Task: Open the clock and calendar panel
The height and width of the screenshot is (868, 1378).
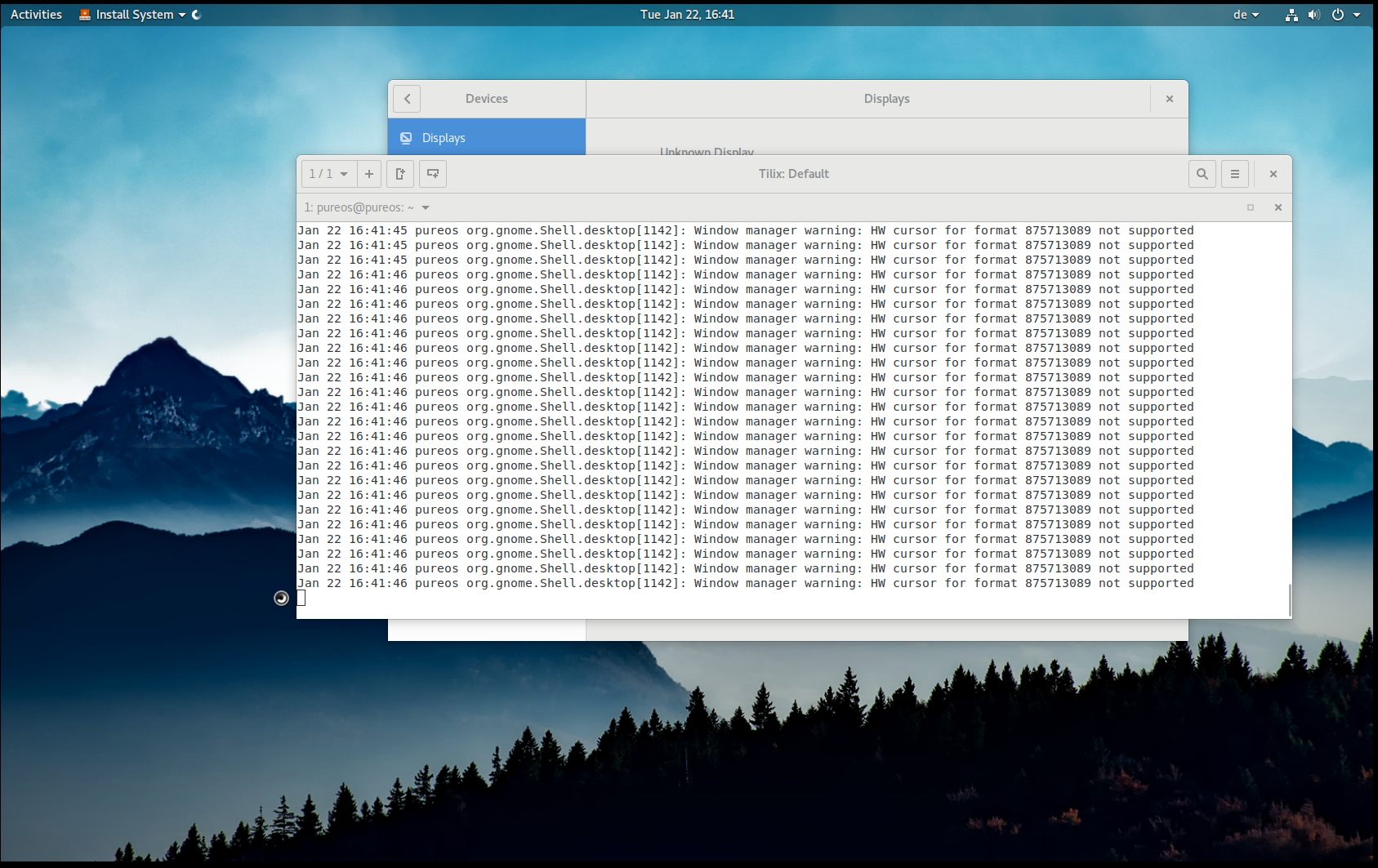Action: (687, 15)
